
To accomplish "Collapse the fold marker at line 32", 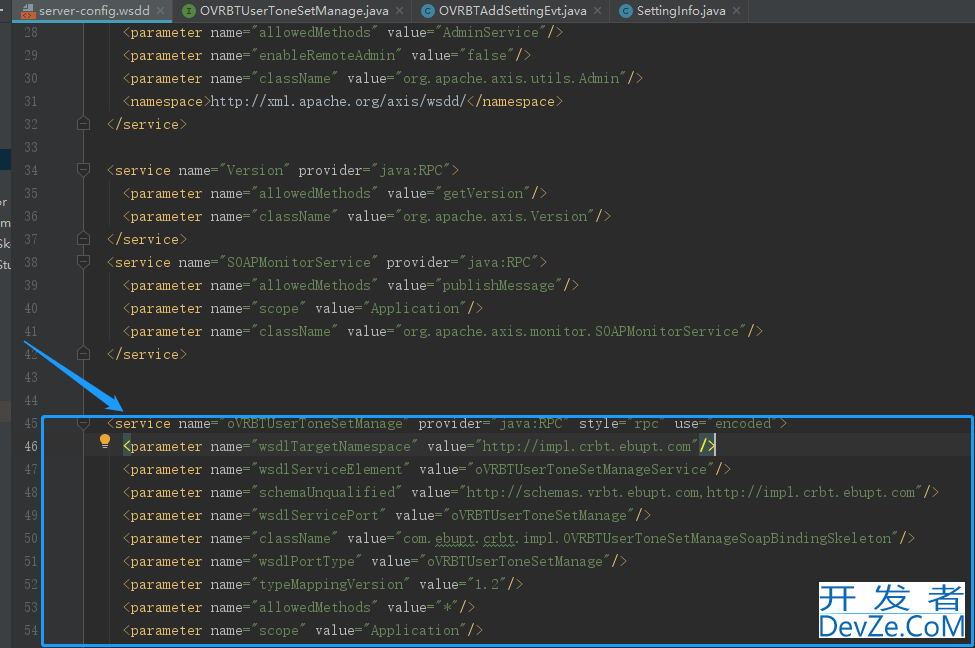I will [83, 124].
